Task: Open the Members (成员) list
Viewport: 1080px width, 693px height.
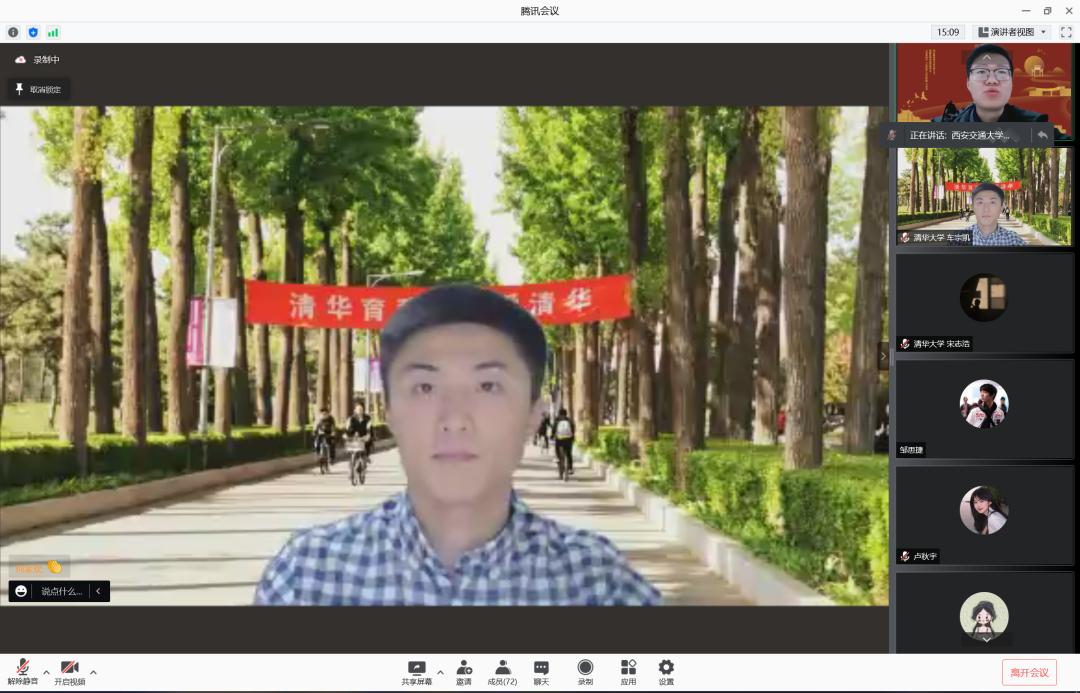Action: pos(502,671)
